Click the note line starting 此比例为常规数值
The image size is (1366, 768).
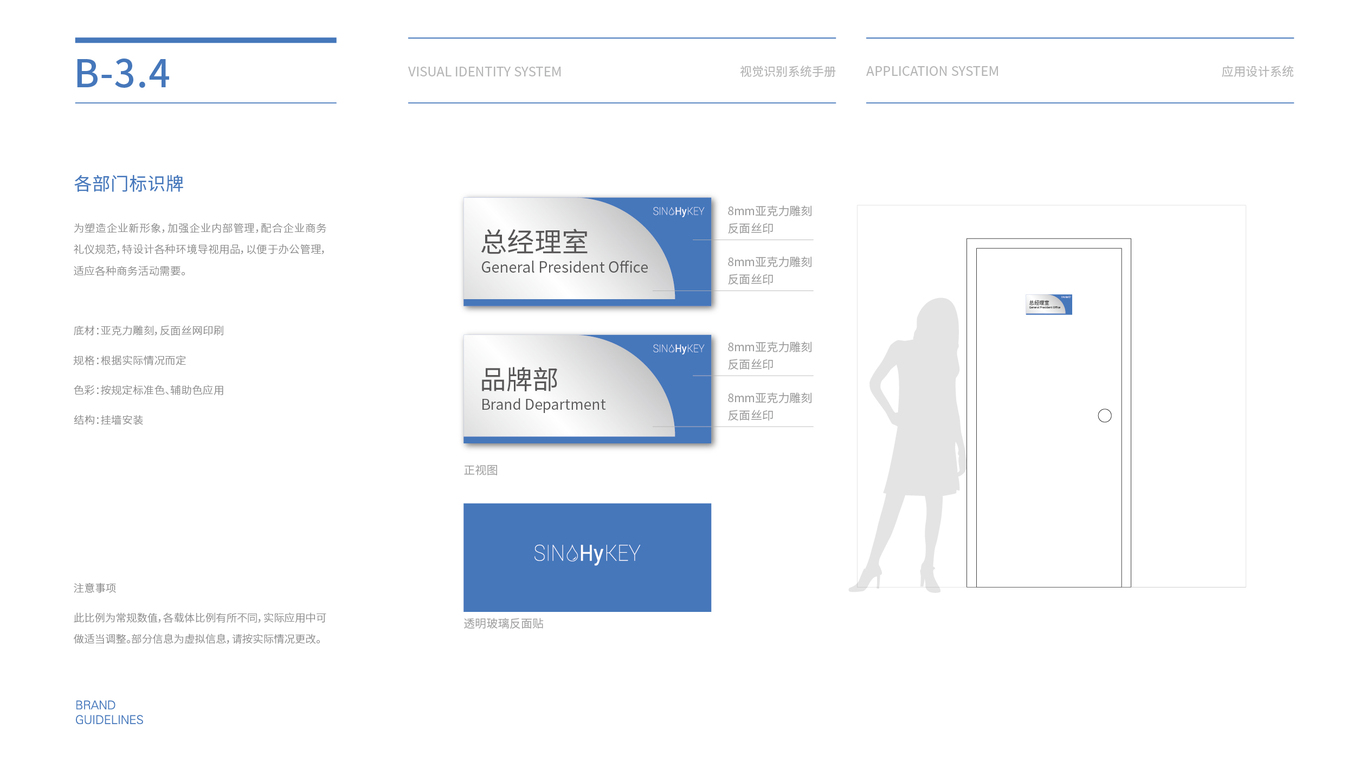pos(200,618)
